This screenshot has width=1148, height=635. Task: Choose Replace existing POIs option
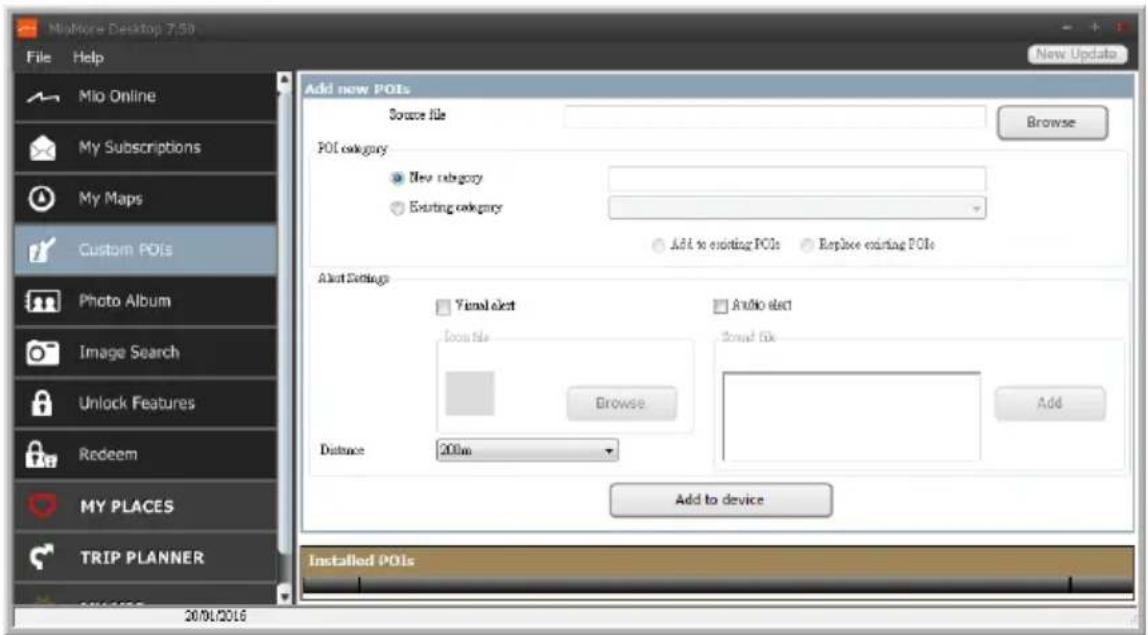(807, 245)
